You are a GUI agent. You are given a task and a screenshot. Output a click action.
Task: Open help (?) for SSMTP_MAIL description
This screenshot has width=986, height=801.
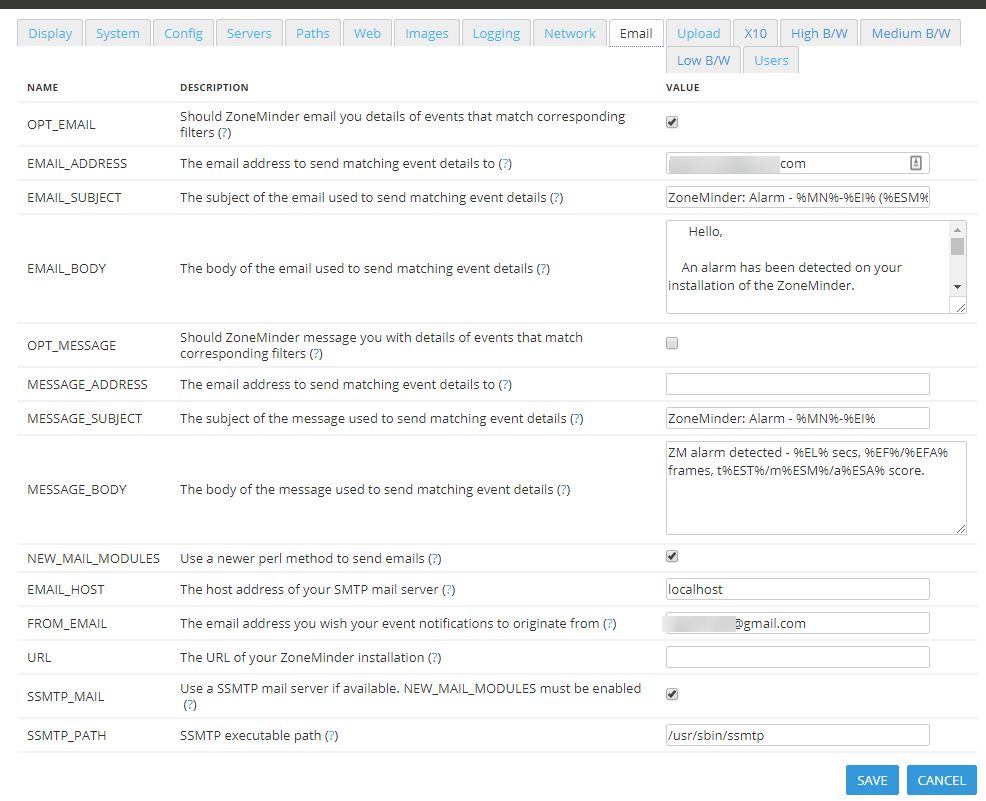(190, 705)
